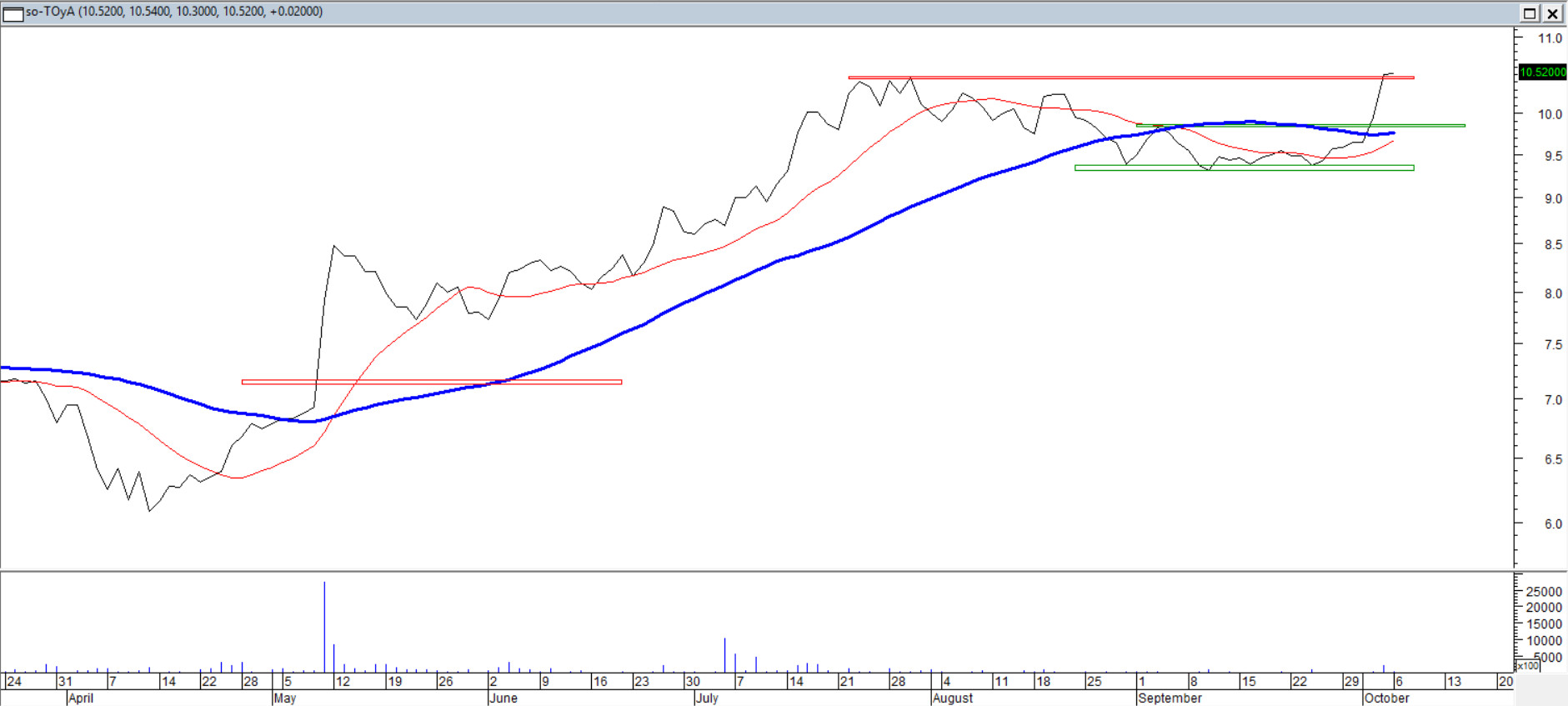Click the x100 volume scale label

tap(1527, 665)
